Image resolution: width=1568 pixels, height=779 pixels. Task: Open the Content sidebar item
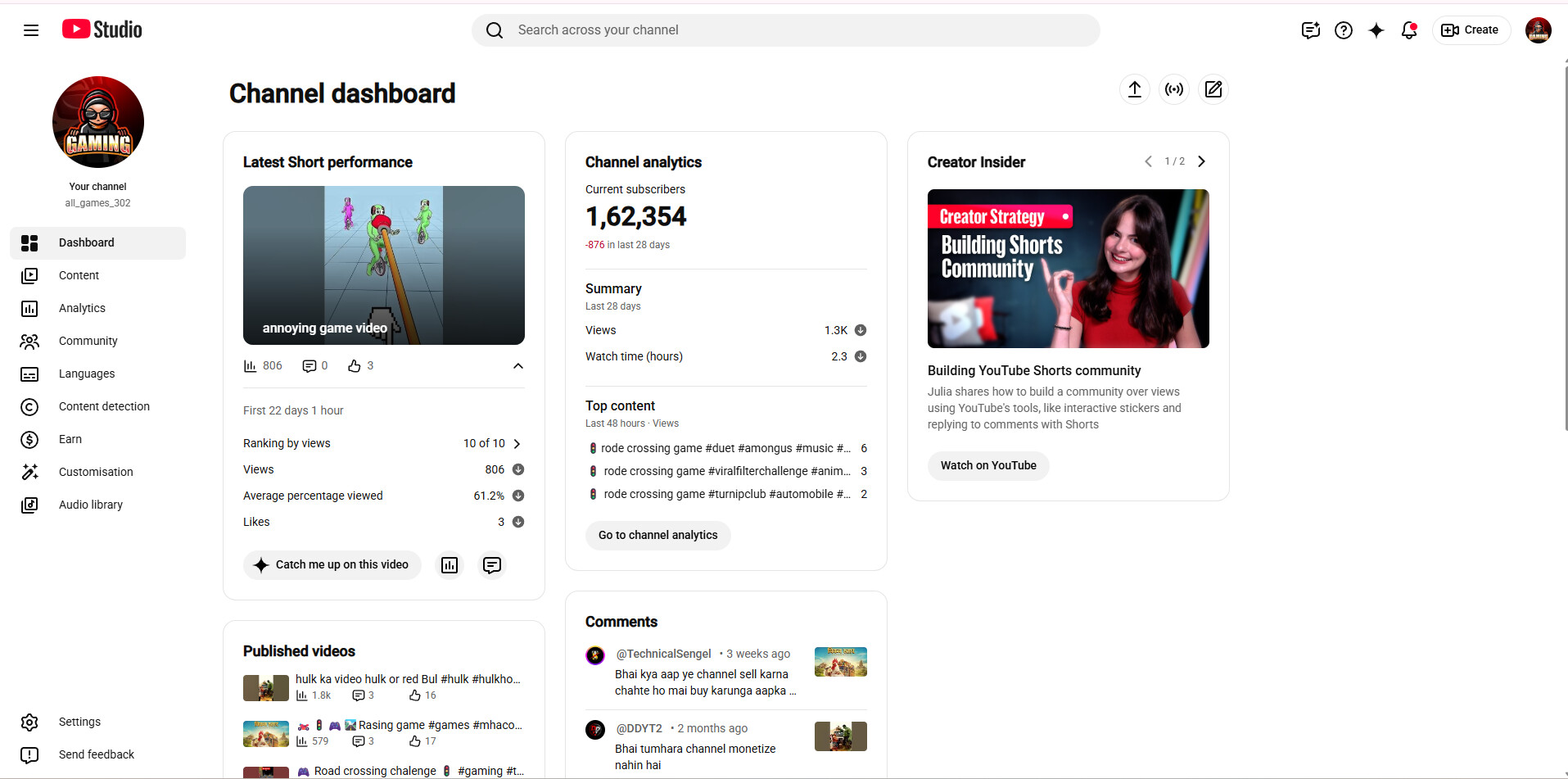tap(98, 276)
